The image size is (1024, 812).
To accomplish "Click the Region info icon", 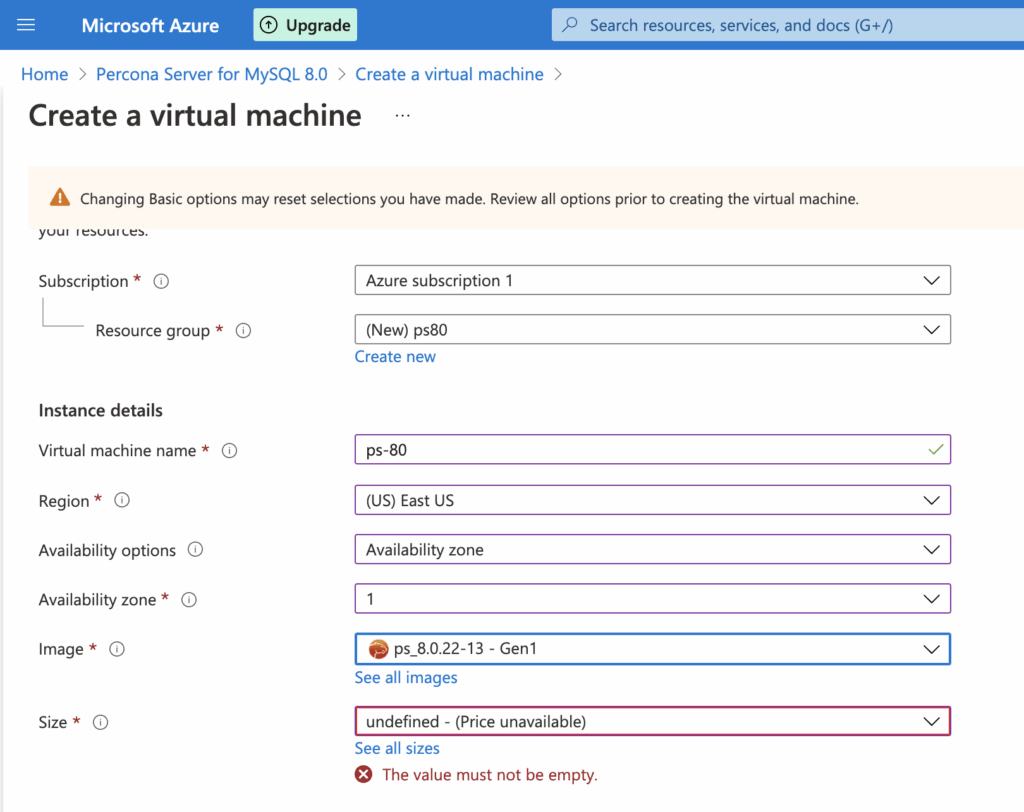I will coord(121,500).
